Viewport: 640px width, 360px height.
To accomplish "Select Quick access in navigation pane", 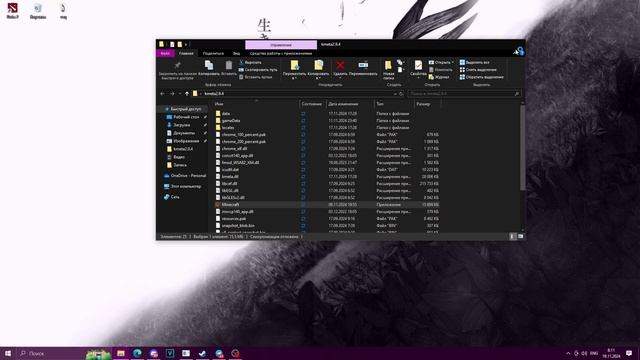I will (x=183, y=109).
